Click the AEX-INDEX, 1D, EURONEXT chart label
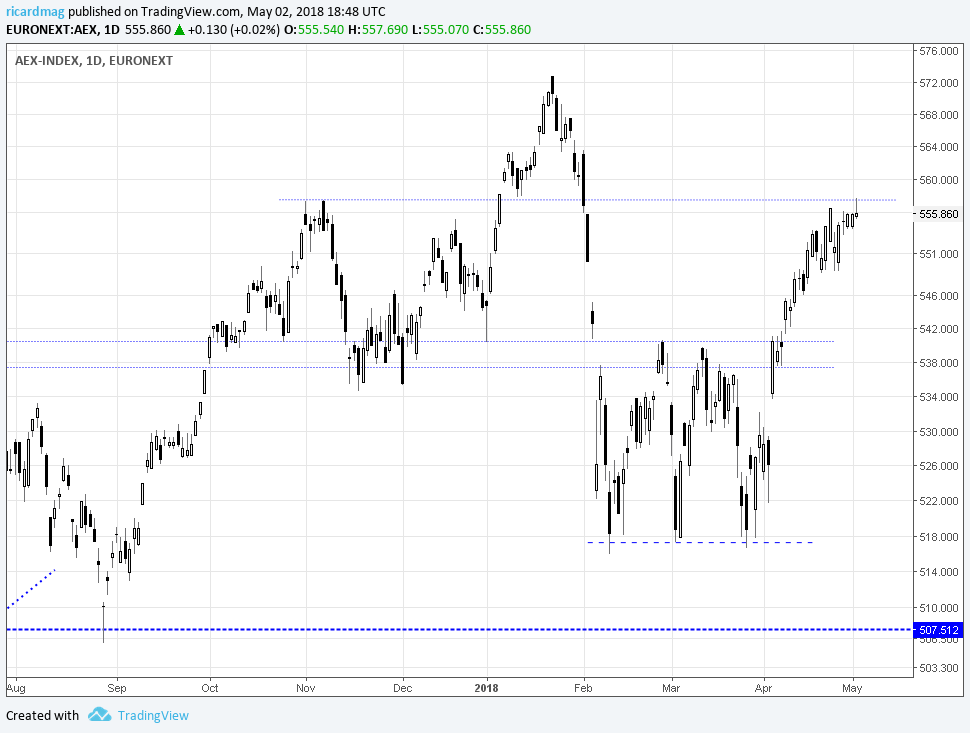 tap(93, 61)
